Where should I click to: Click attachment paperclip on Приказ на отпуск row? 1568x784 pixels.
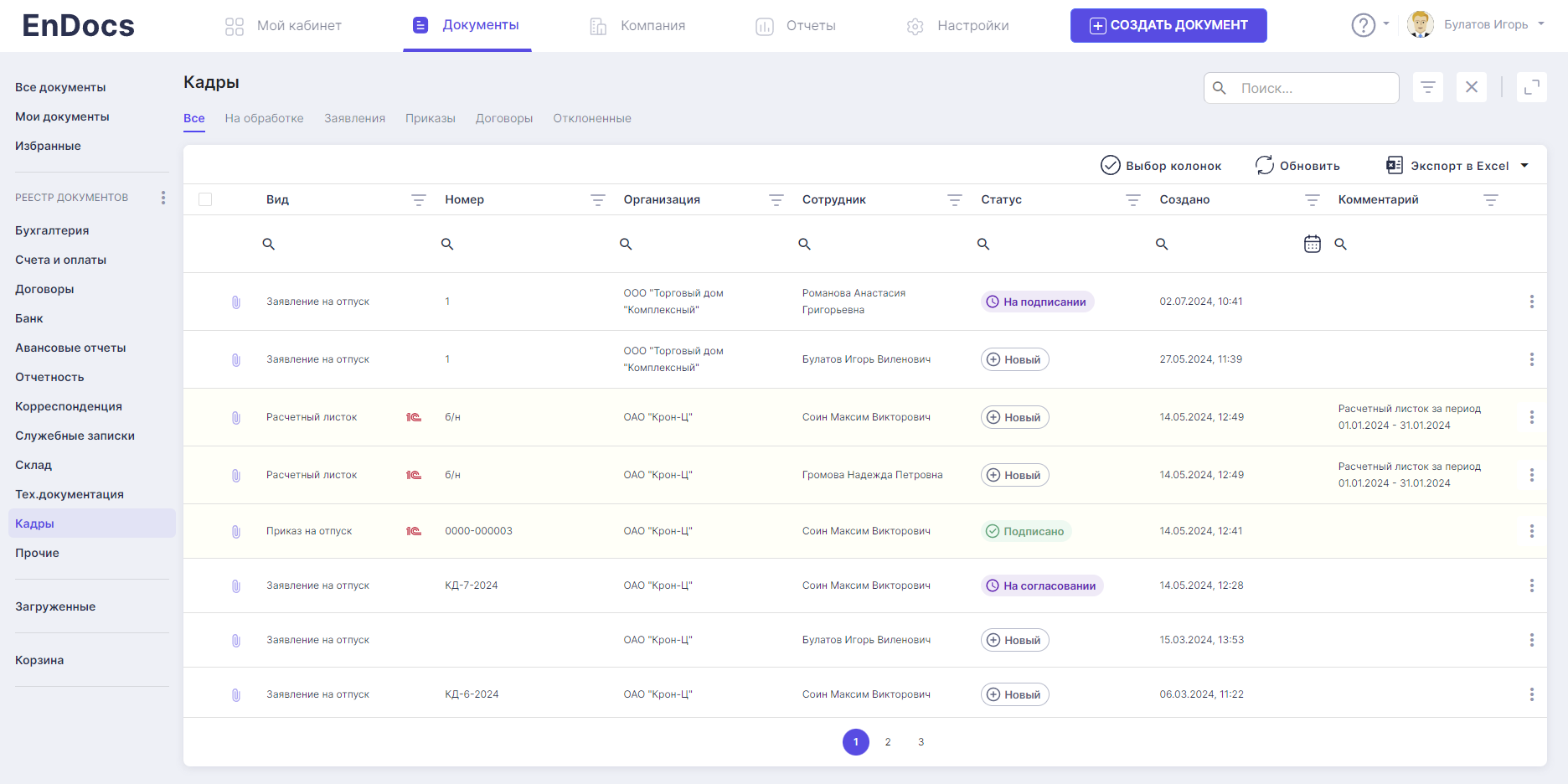(236, 531)
